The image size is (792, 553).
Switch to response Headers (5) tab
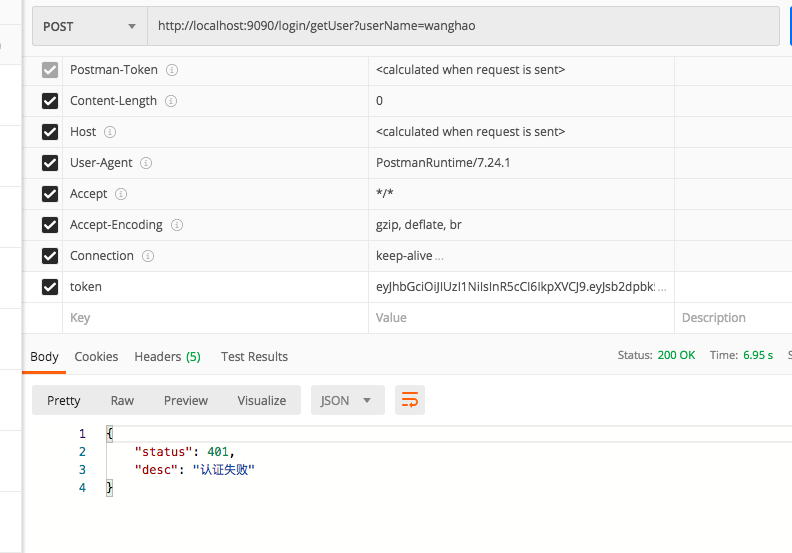click(167, 356)
